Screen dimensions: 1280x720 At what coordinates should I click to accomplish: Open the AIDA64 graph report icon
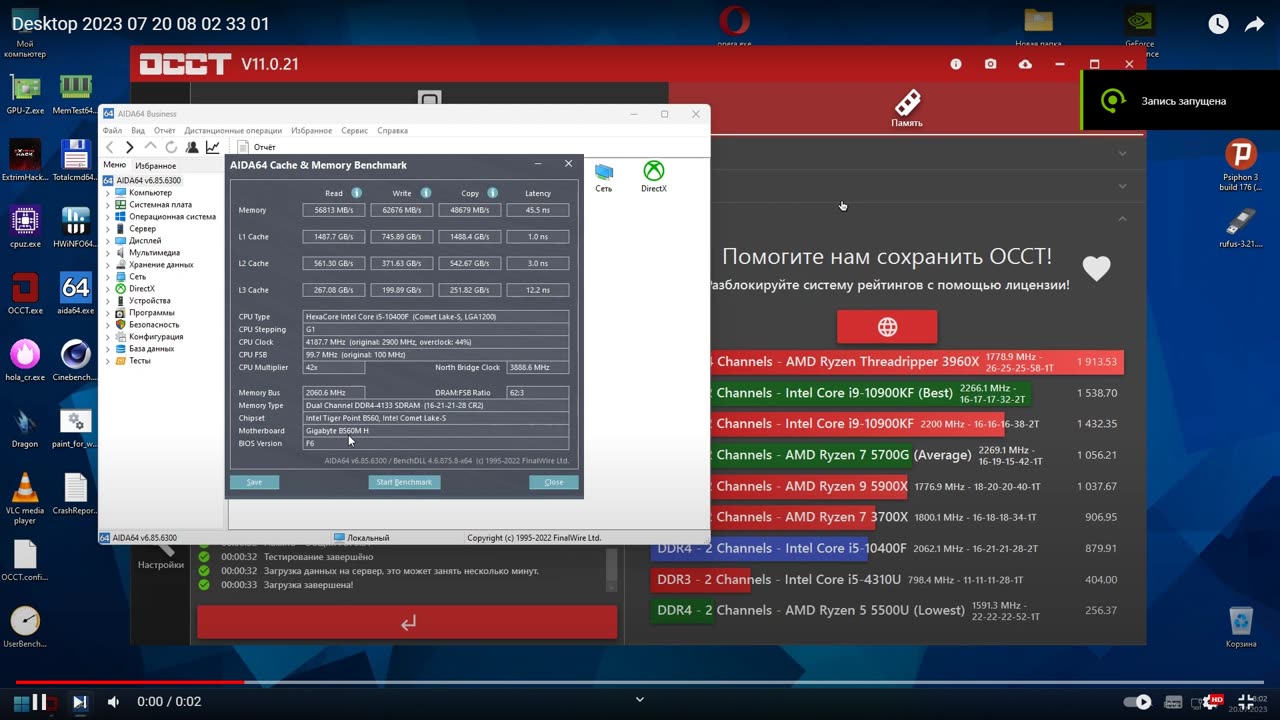point(213,147)
